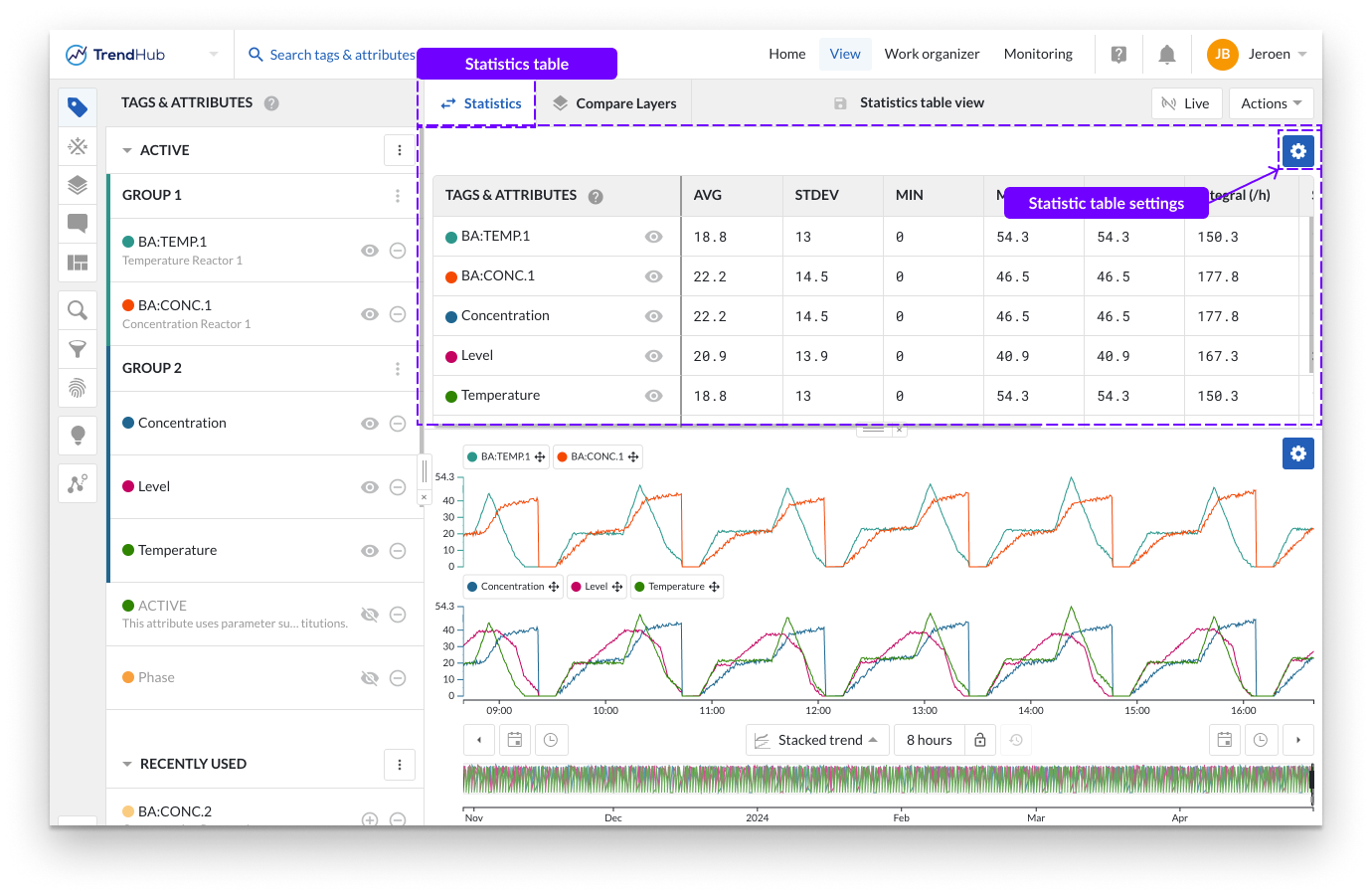This screenshot has width=1372, height=895.
Task: Toggle visibility of BA:TEMP.1 in tag list
Action: pyautogui.click(x=370, y=251)
